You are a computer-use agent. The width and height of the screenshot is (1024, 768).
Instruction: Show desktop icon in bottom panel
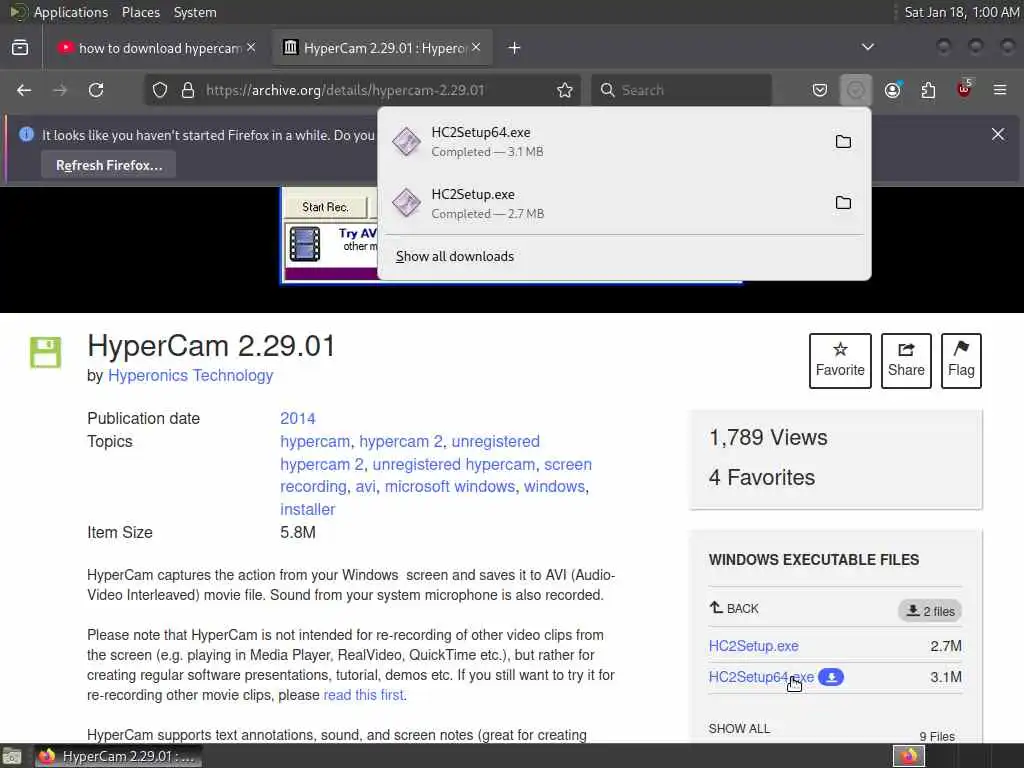[x=12, y=756]
